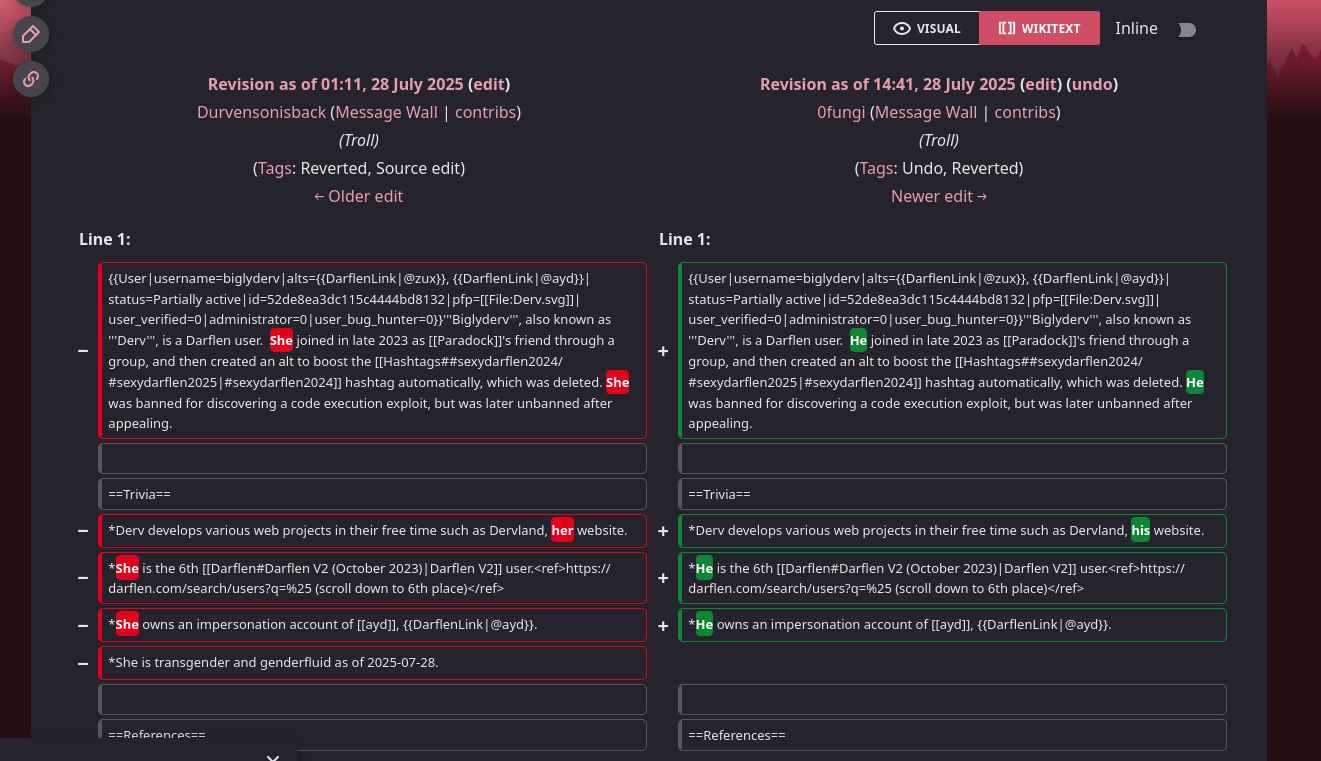Open edit link for 01:11 revision
1321x761 pixels.
click(x=489, y=84)
